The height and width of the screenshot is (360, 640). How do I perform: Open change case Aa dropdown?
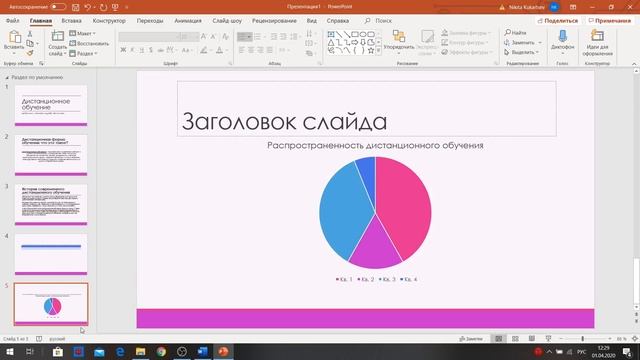point(187,50)
